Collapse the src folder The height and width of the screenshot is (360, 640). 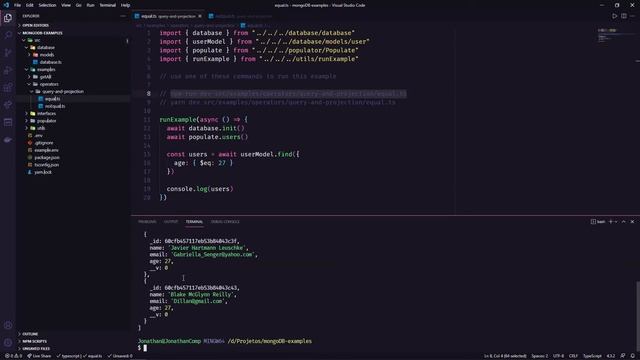tap(37, 40)
